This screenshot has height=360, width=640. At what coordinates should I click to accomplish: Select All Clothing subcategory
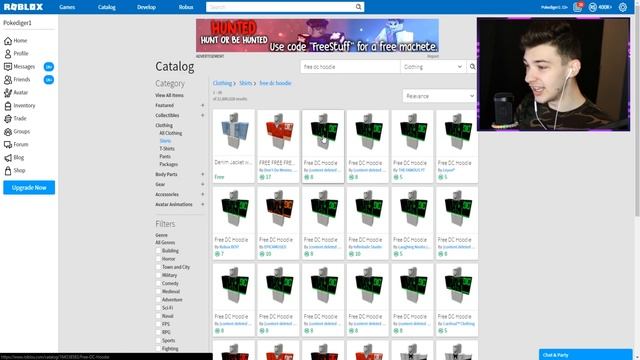(171, 133)
